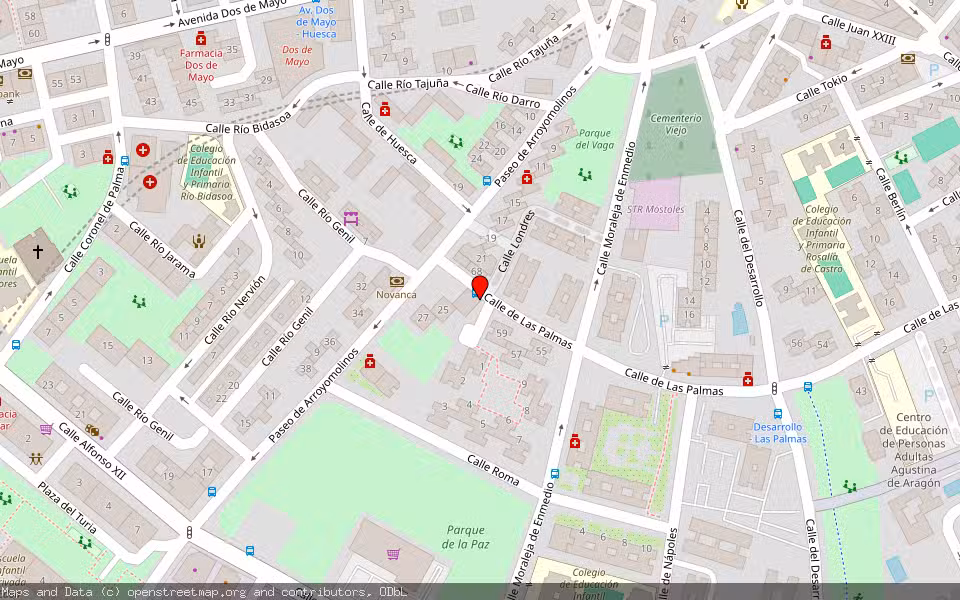This screenshot has height=600, width=960.
Task: Click the Farmacia Dos de Mayo pharmacy icon
Action: (201, 39)
